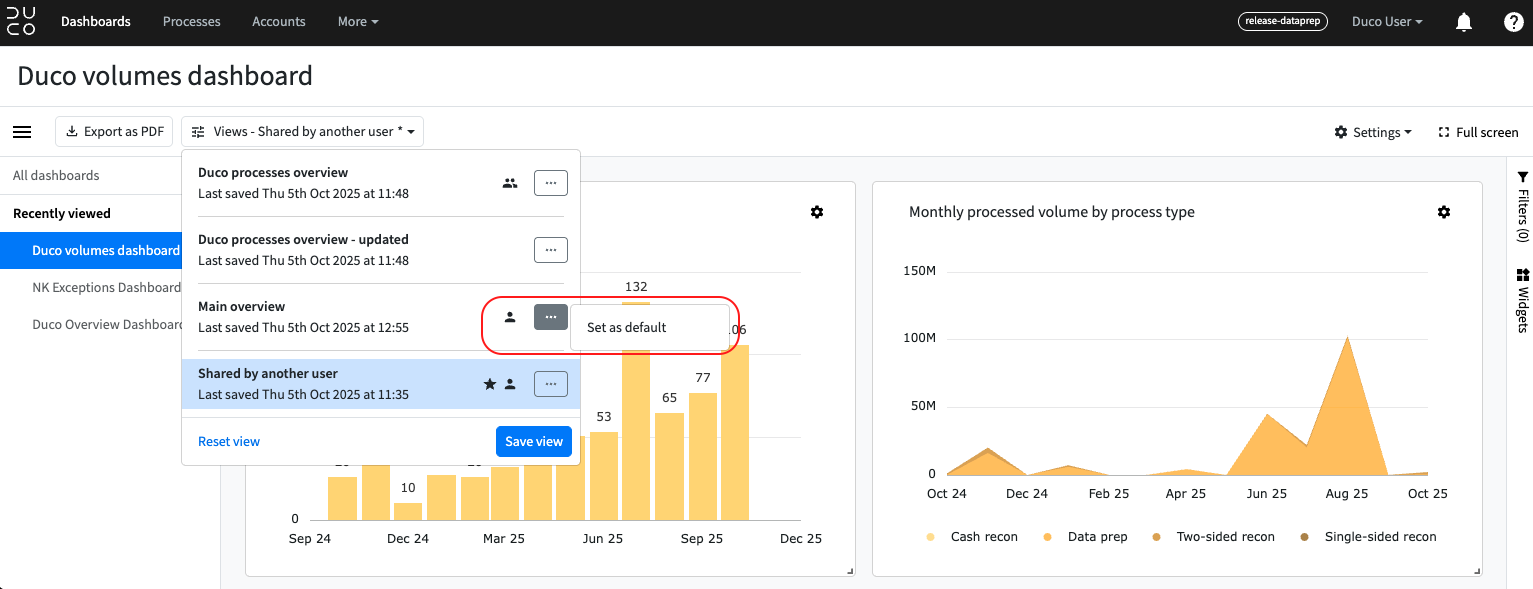1533x589 pixels.
Task: Click the bar labeled 77
Action: 703,456
